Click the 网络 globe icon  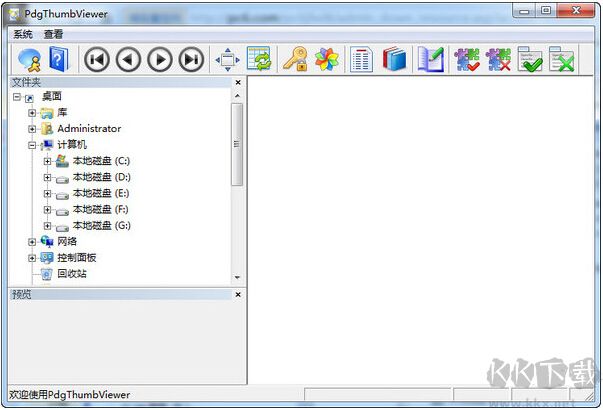click(47, 242)
